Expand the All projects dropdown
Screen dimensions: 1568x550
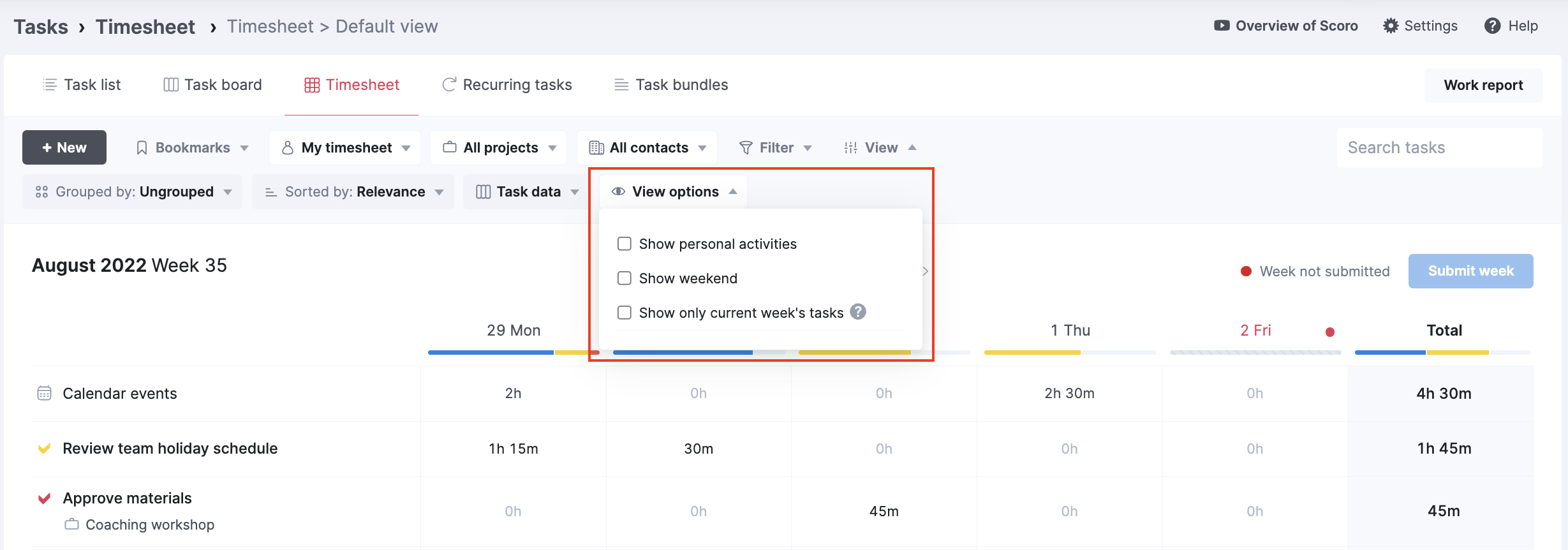tap(499, 147)
